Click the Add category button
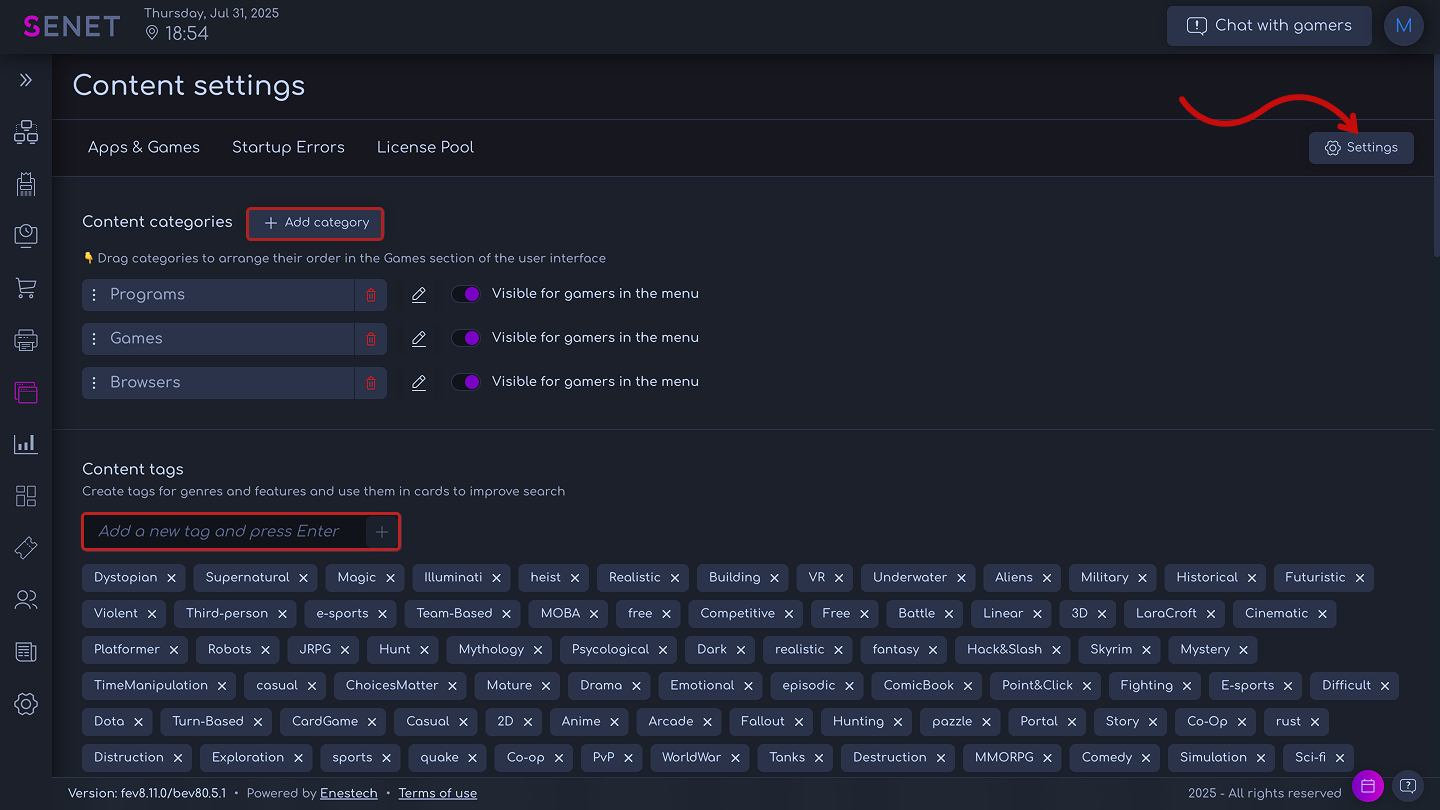This screenshot has height=810, width=1440. (316, 223)
